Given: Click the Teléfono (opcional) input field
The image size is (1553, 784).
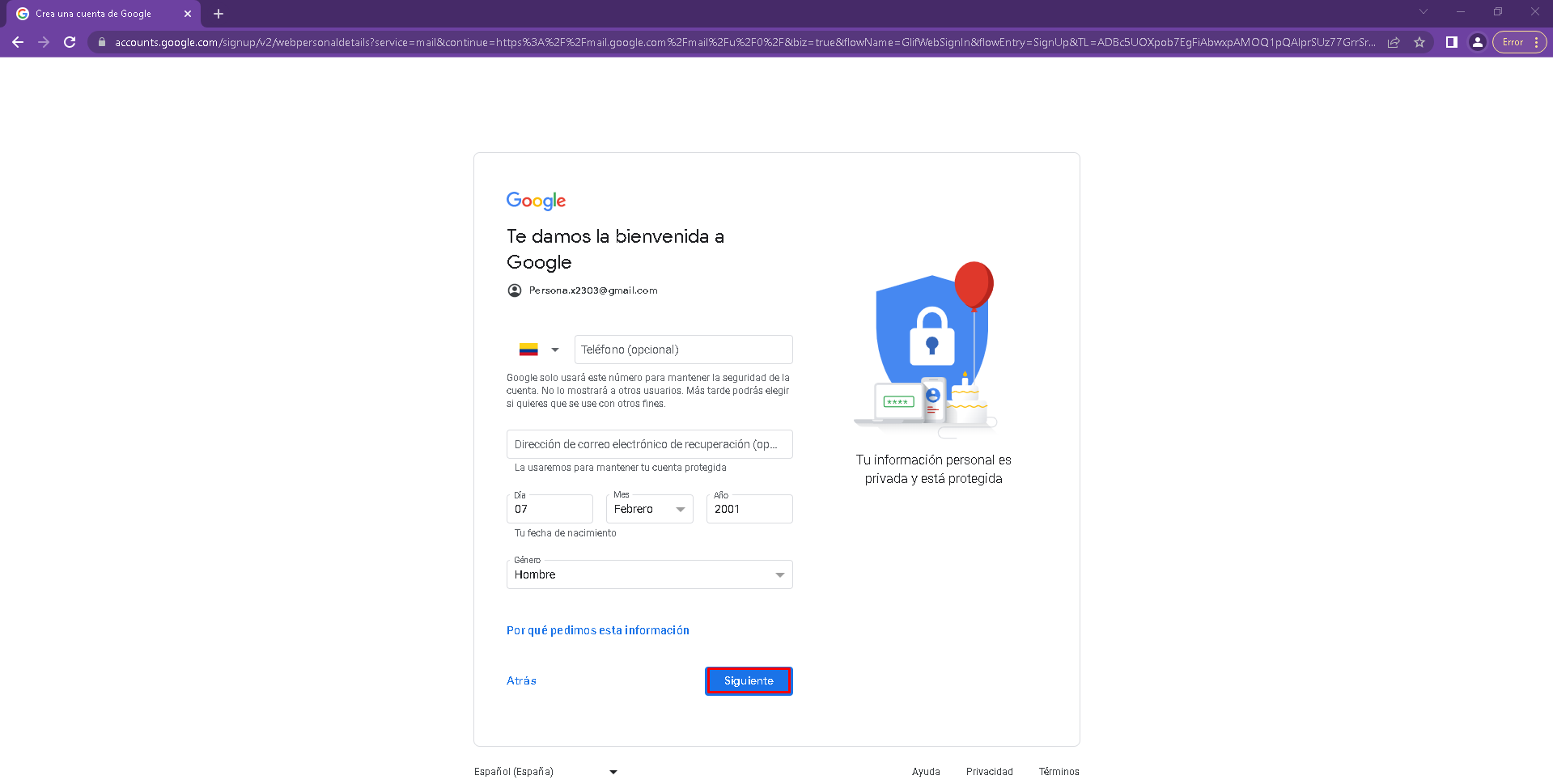Looking at the screenshot, I should (684, 350).
